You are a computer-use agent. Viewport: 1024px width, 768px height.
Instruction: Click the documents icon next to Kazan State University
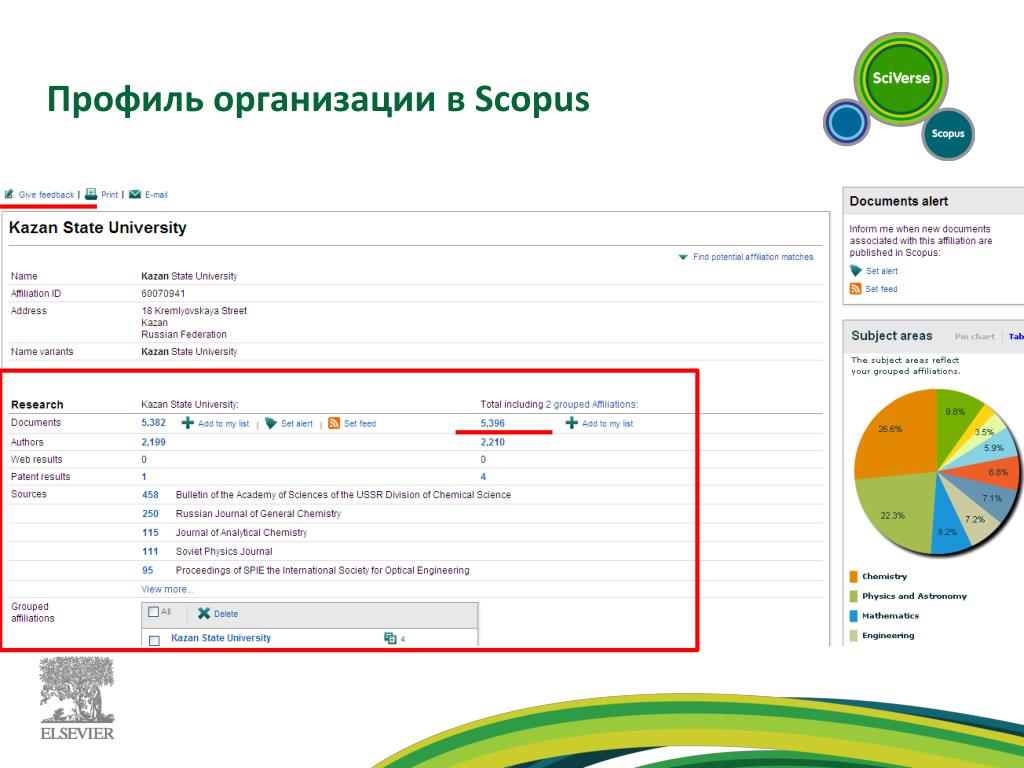(x=390, y=638)
